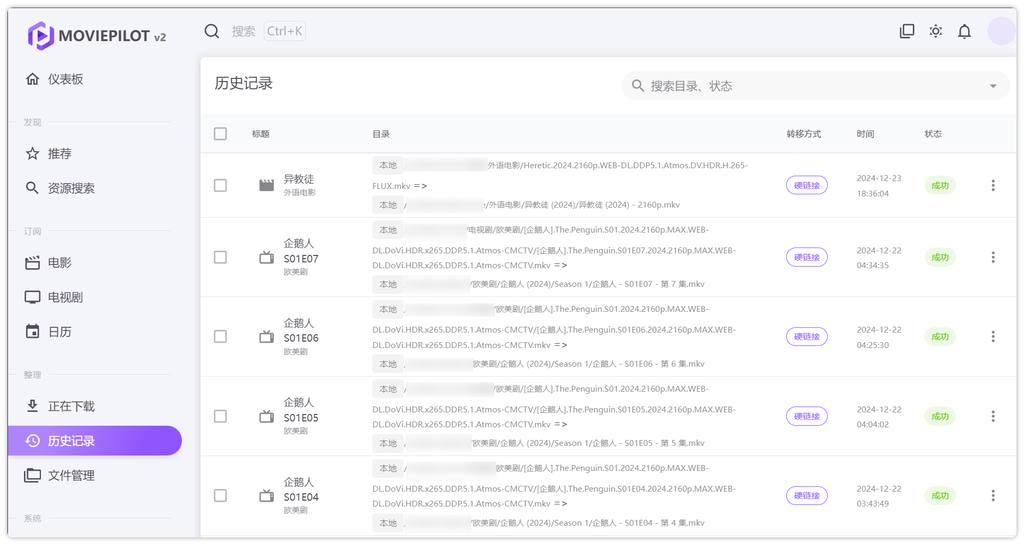Screen dimensions: 1024x545
Task: Click the 硬链接 tag on 异教徒 row
Action: coord(806,185)
